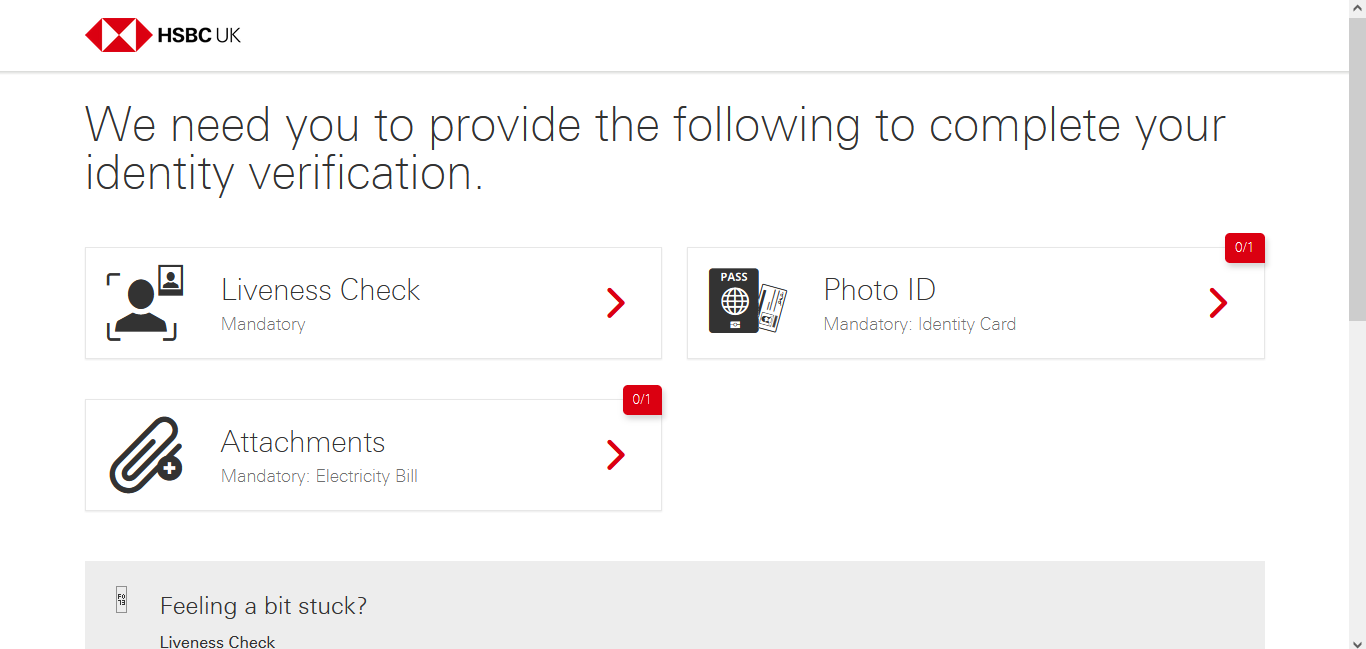
Task: Expand Liveness Check using its red chevron
Action: (x=616, y=303)
